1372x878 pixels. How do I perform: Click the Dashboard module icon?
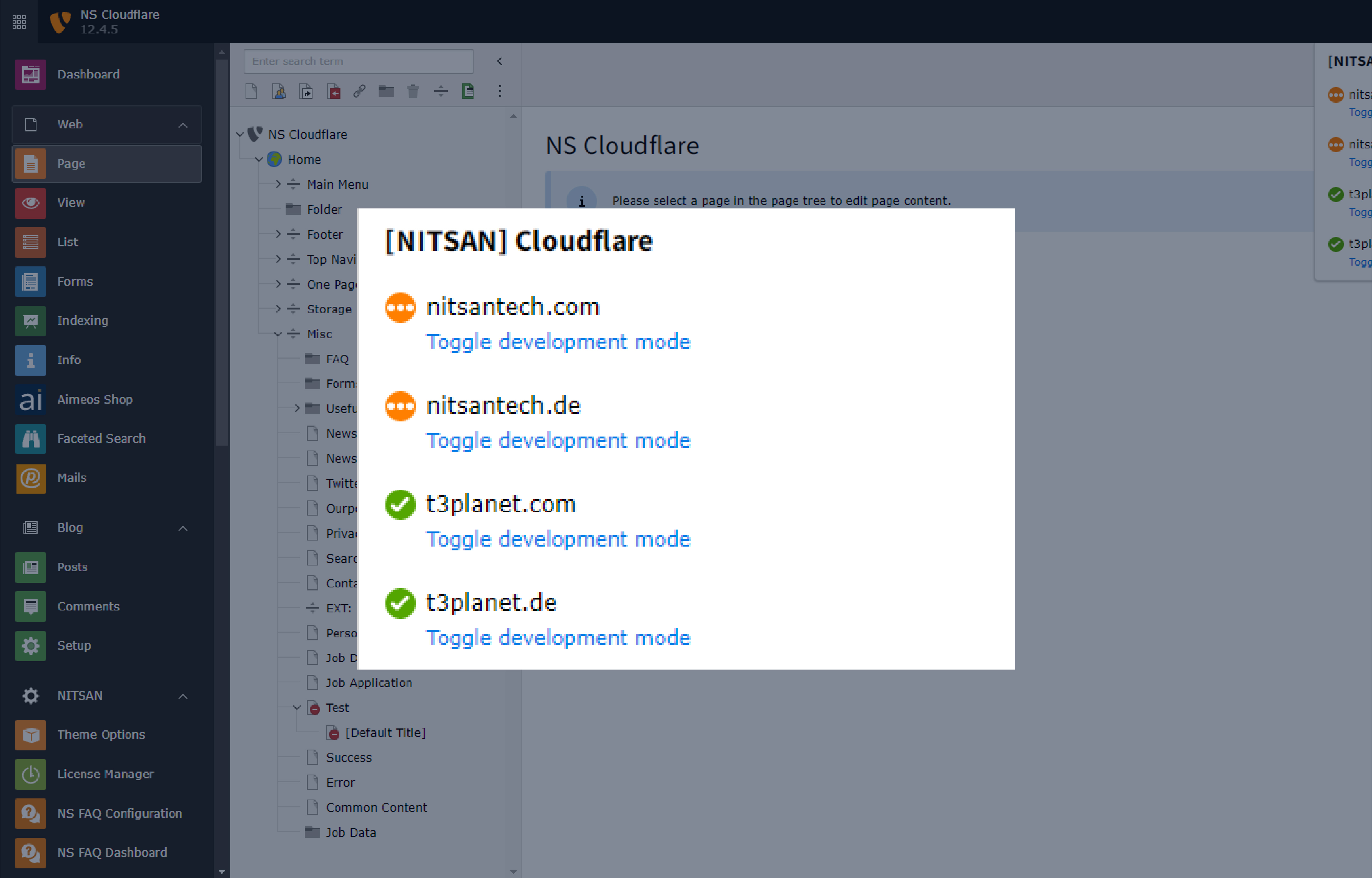pos(30,74)
